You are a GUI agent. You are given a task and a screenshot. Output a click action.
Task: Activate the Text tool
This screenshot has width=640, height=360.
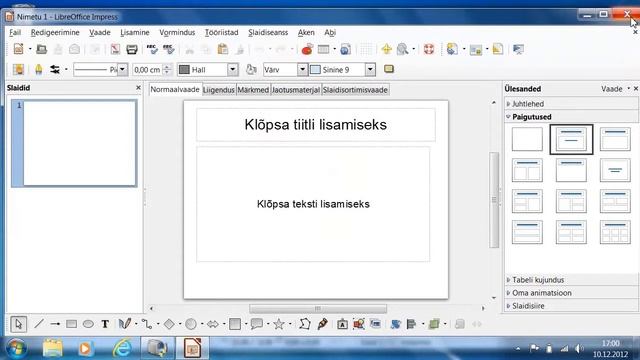pyautogui.click(x=105, y=324)
